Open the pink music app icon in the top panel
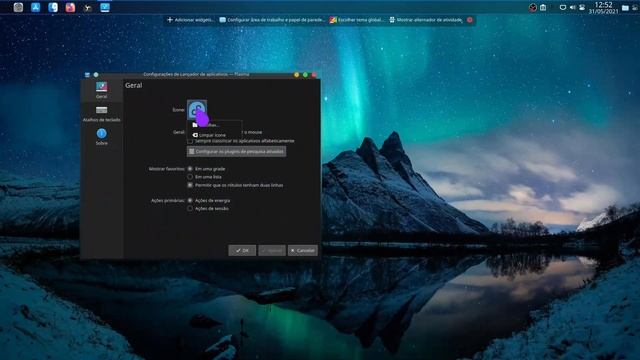 [x=70, y=7]
